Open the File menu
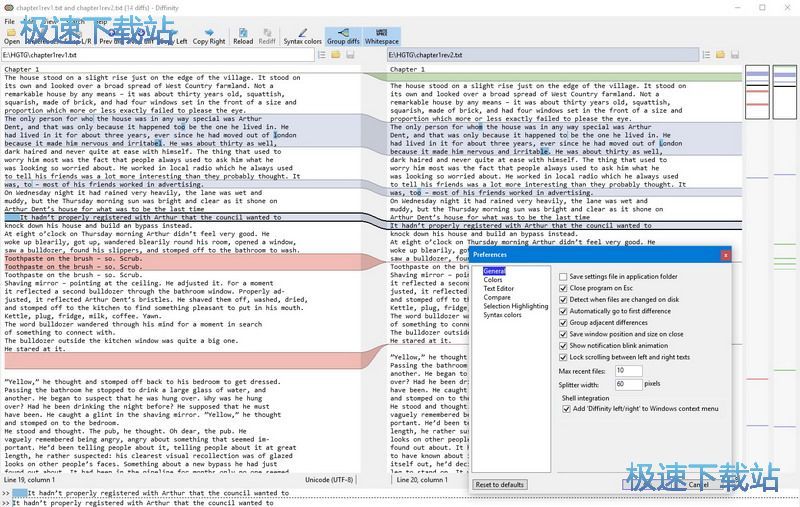 coord(9,21)
